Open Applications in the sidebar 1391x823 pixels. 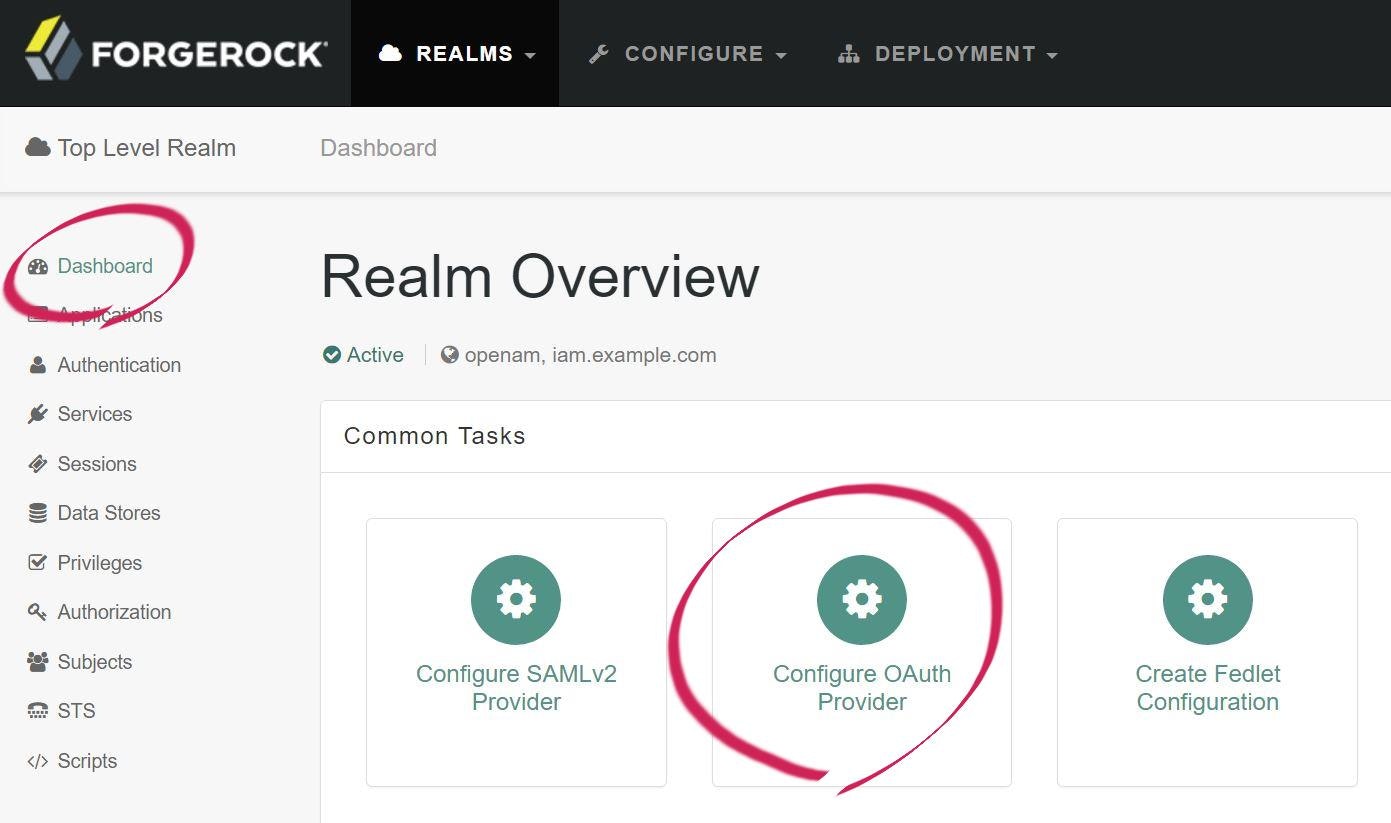[x=110, y=315]
